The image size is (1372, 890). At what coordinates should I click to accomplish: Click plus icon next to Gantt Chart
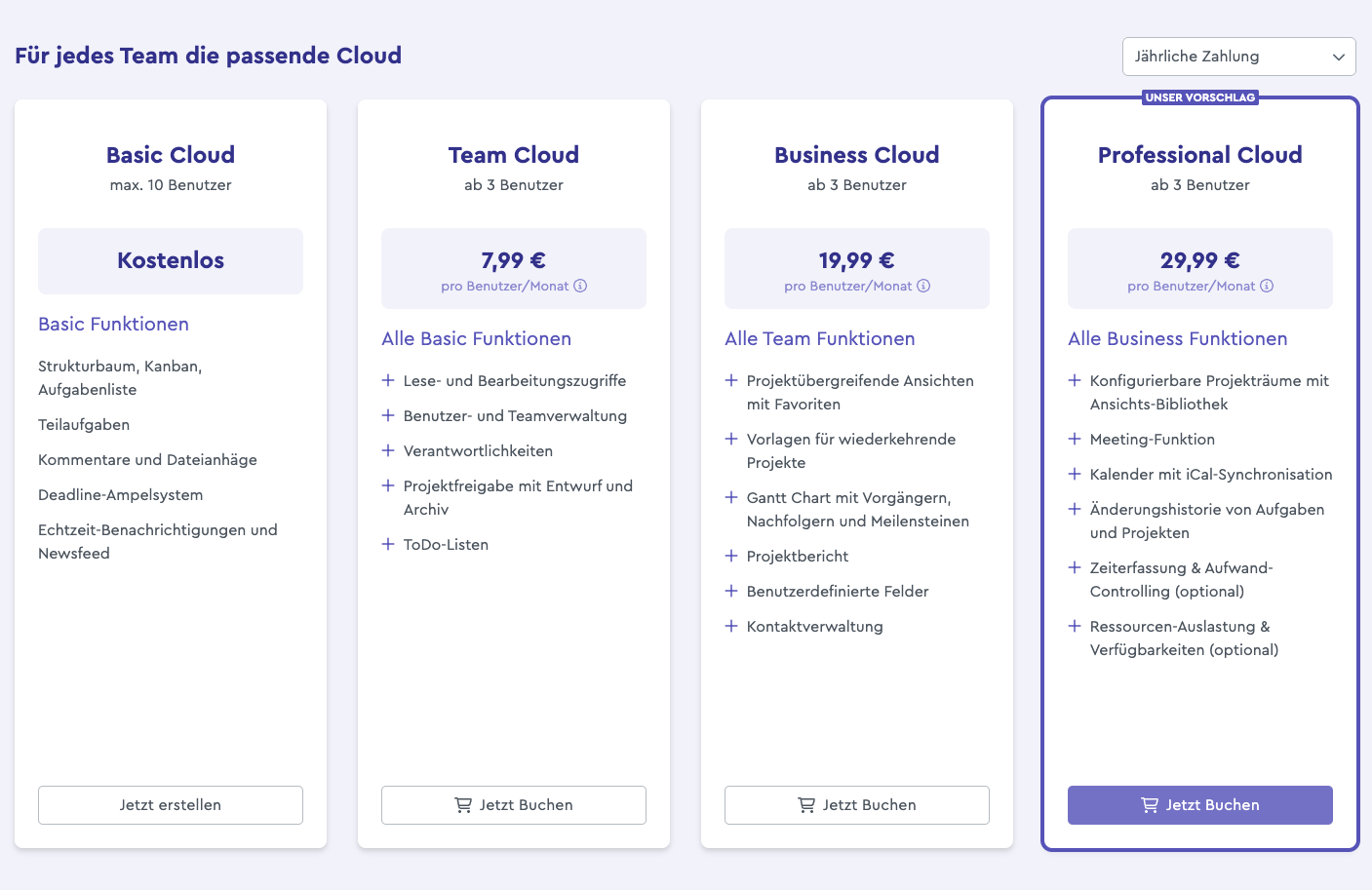point(731,497)
